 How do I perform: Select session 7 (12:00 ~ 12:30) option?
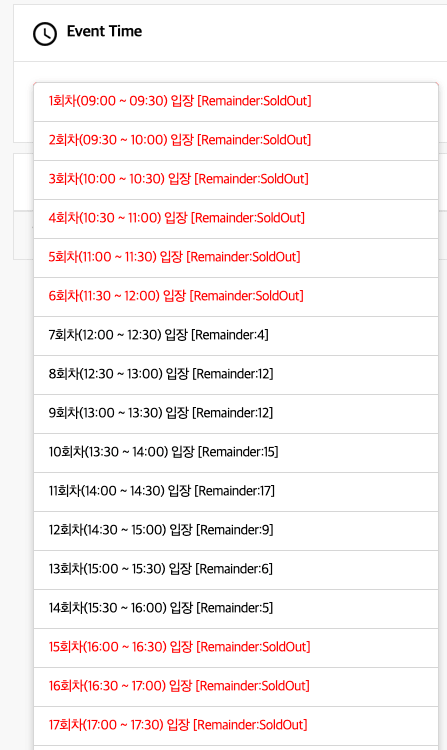236,336
